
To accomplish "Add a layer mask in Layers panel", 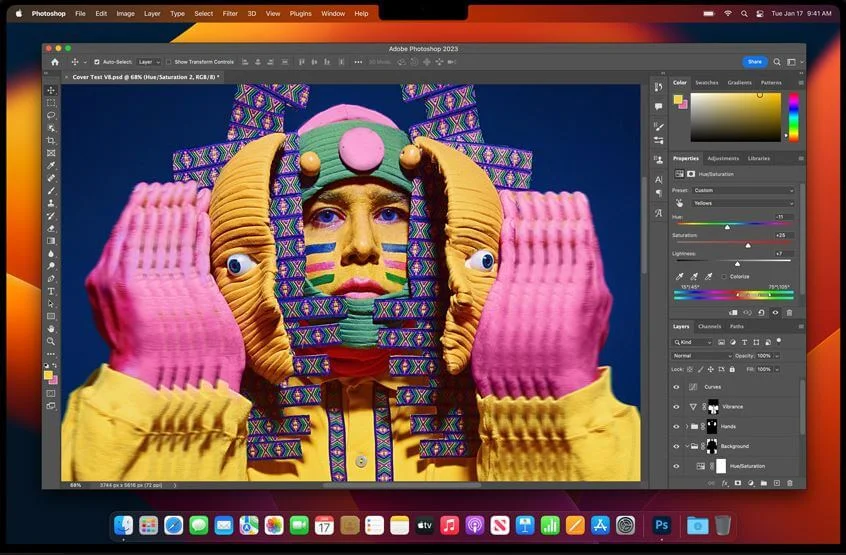I will (x=738, y=483).
